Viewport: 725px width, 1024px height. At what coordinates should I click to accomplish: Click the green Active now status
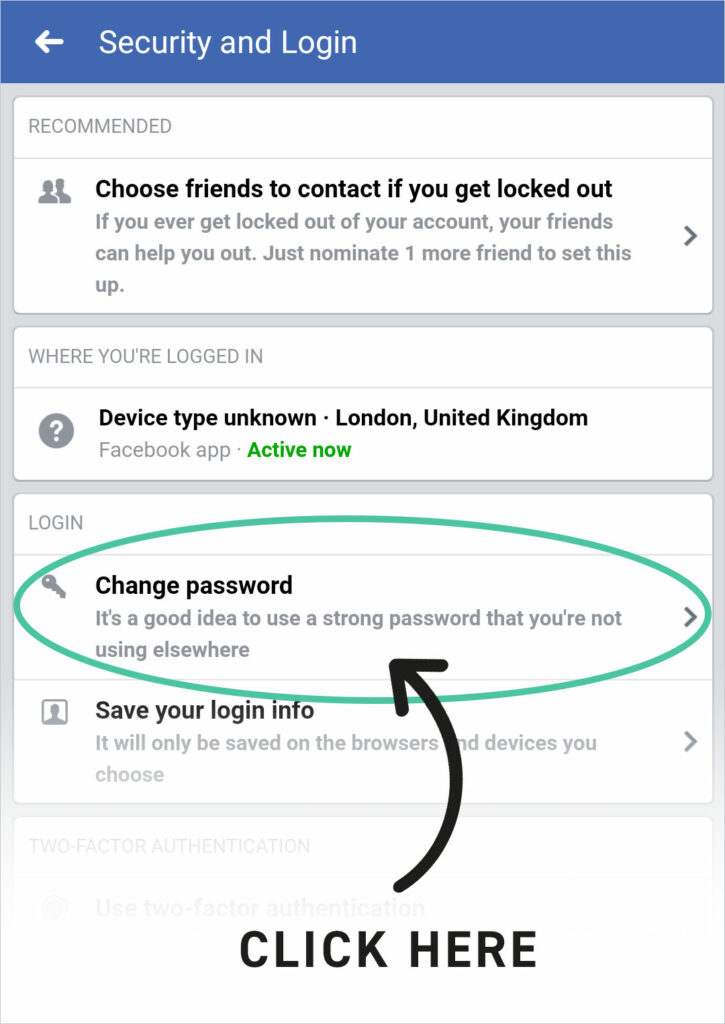[299, 450]
